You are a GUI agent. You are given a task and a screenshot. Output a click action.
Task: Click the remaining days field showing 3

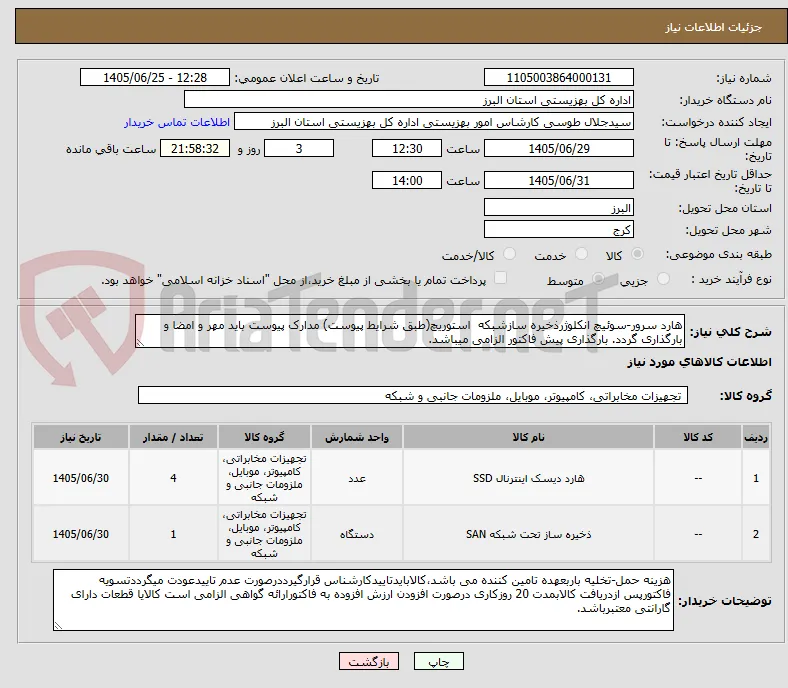(299, 148)
